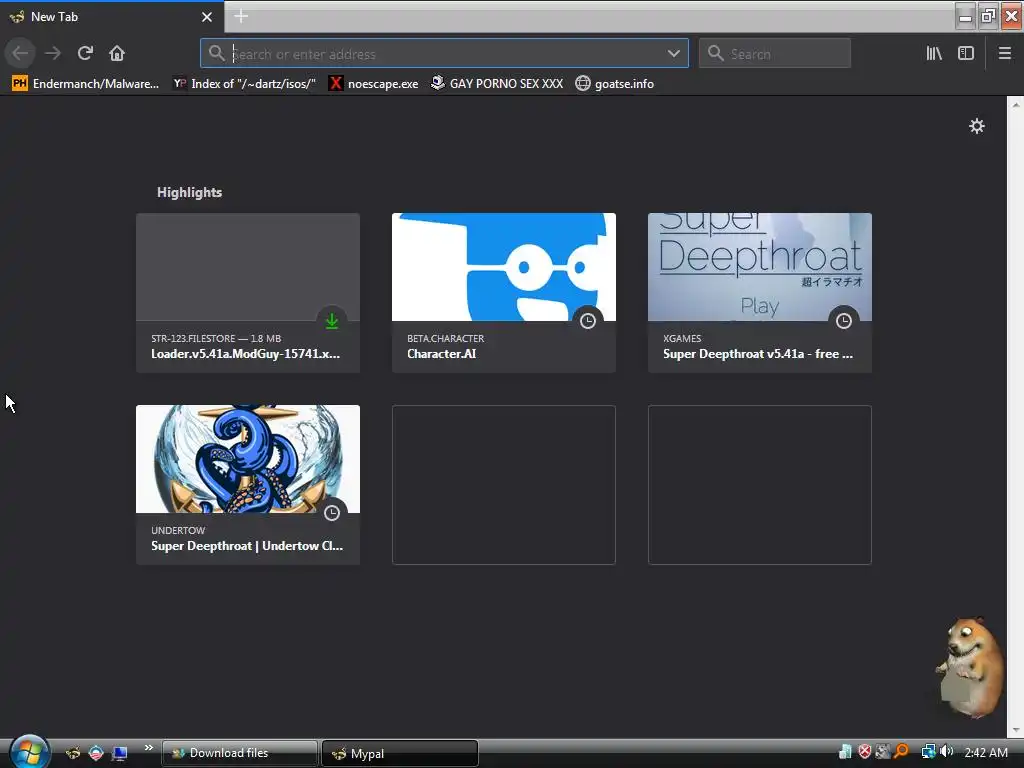Screen dimensions: 1024x768
Task: Click the Highlights section heading
Action: pos(189,193)
